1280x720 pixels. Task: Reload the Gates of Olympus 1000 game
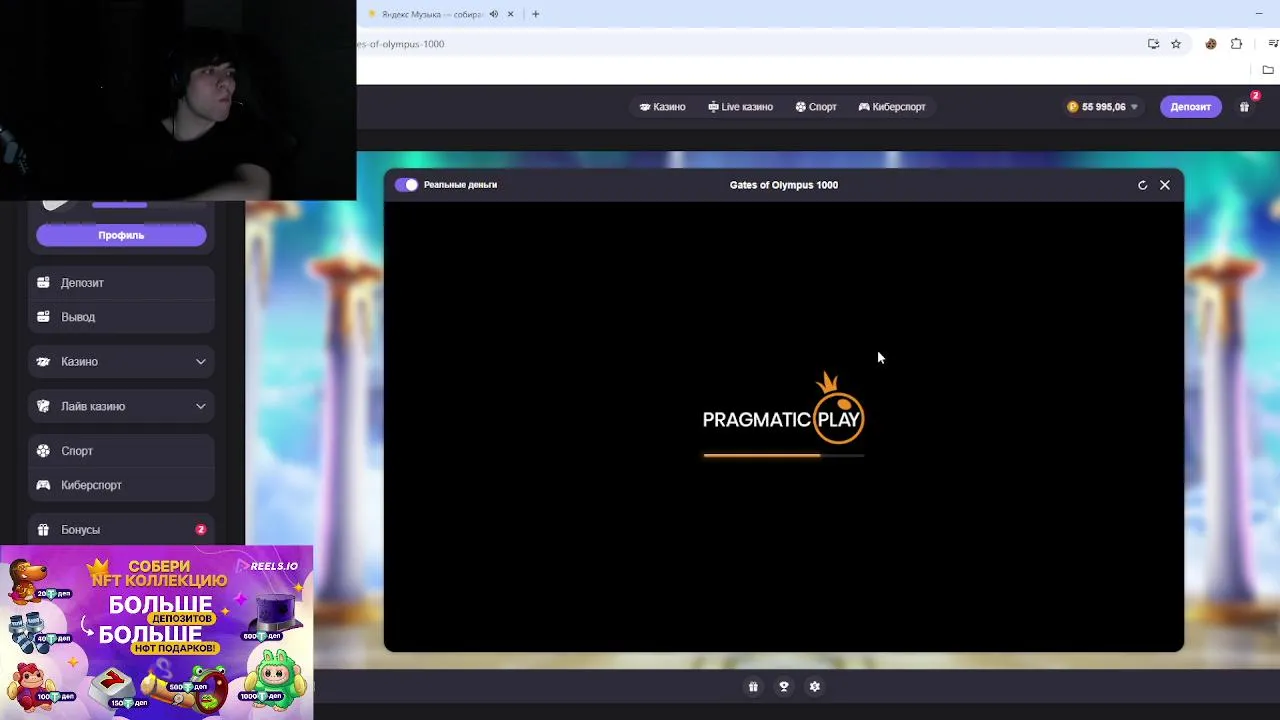[x=1142, y=185]
